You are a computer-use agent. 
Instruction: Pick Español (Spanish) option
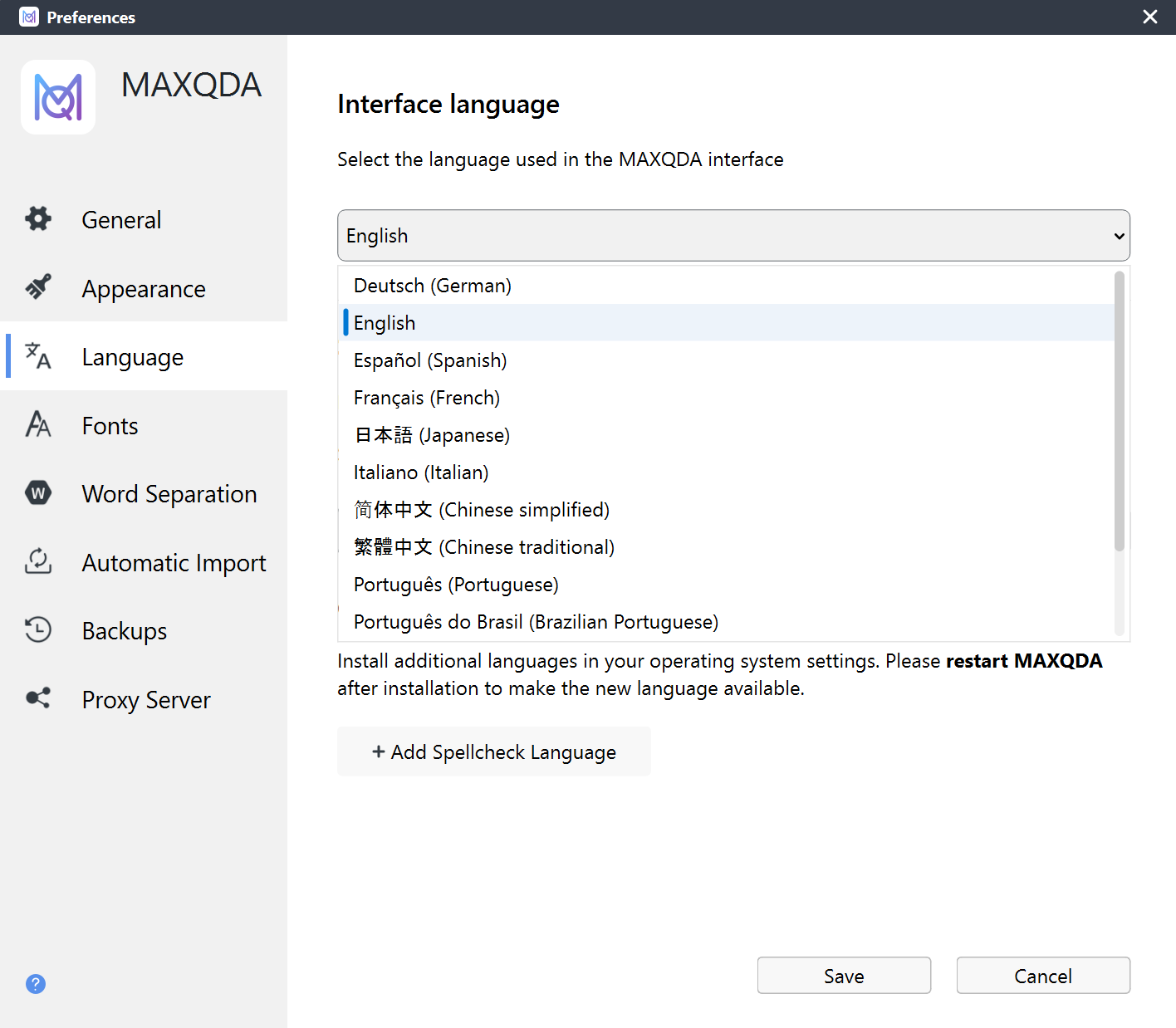(726, 360)
